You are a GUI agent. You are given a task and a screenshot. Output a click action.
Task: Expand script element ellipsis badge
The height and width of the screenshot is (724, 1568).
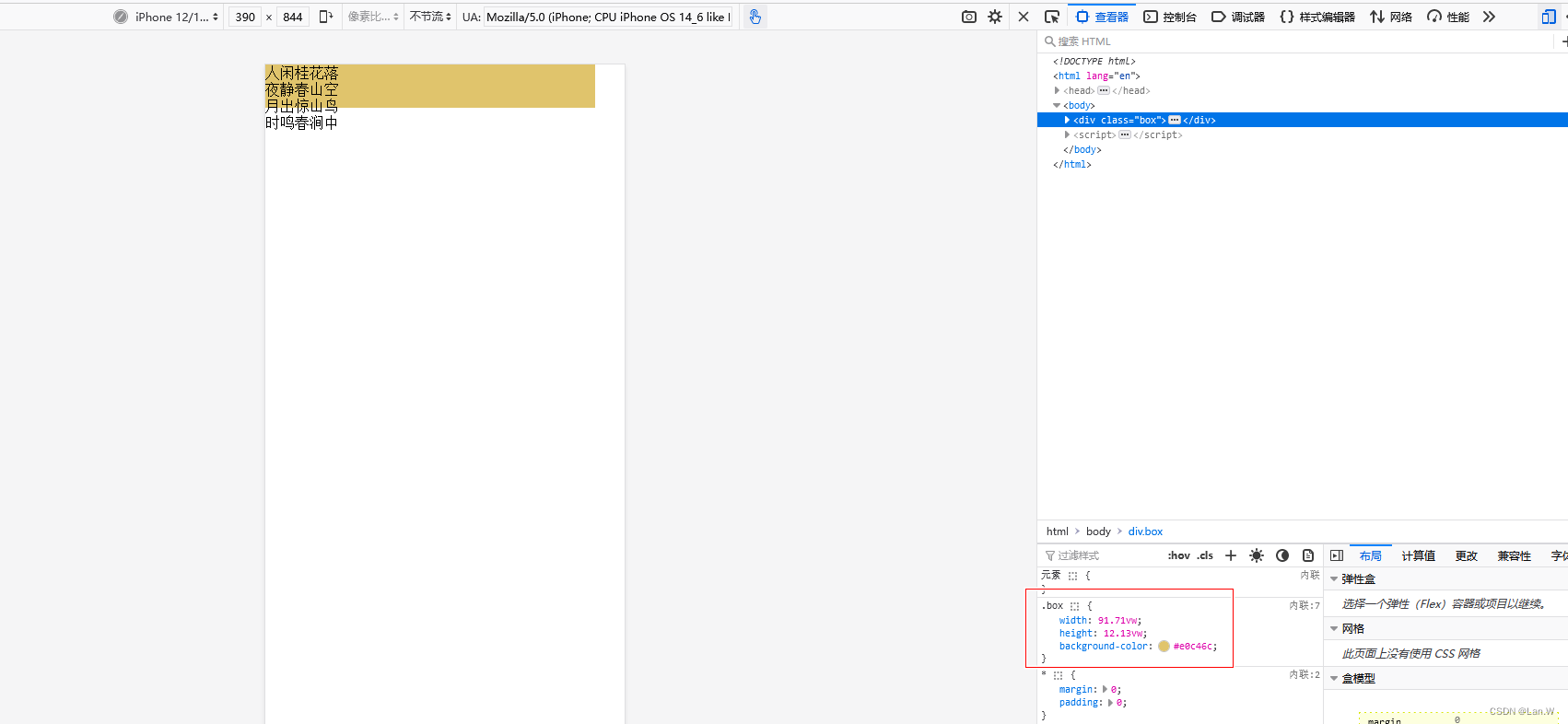coord(1125,134)
